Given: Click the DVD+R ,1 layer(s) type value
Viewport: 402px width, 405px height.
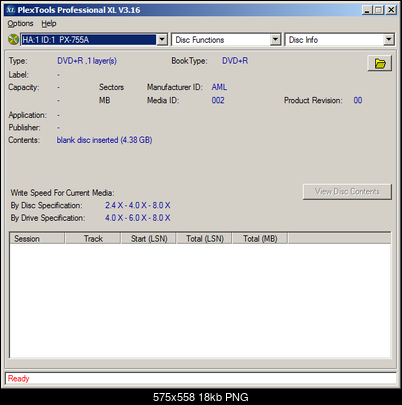Looking at the screenshot, I should 87,61.
